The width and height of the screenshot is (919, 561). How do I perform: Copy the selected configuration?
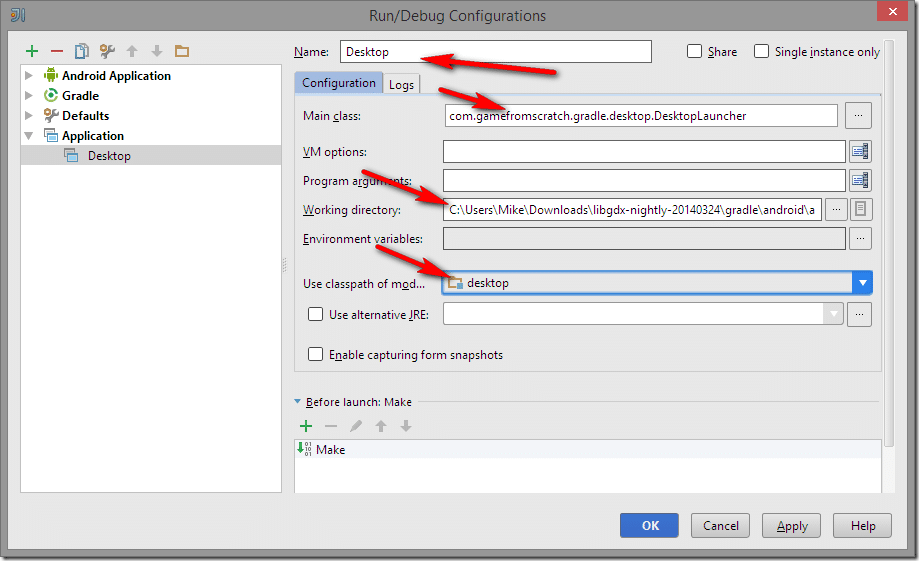81,52
